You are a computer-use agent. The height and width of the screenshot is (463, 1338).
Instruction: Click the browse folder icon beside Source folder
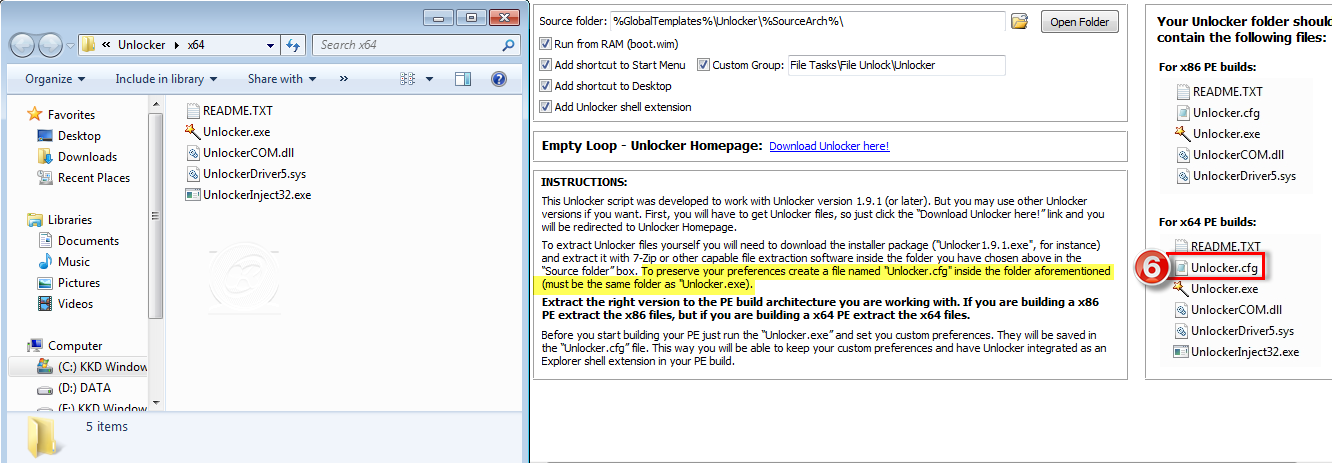[x=1020, y=21]
